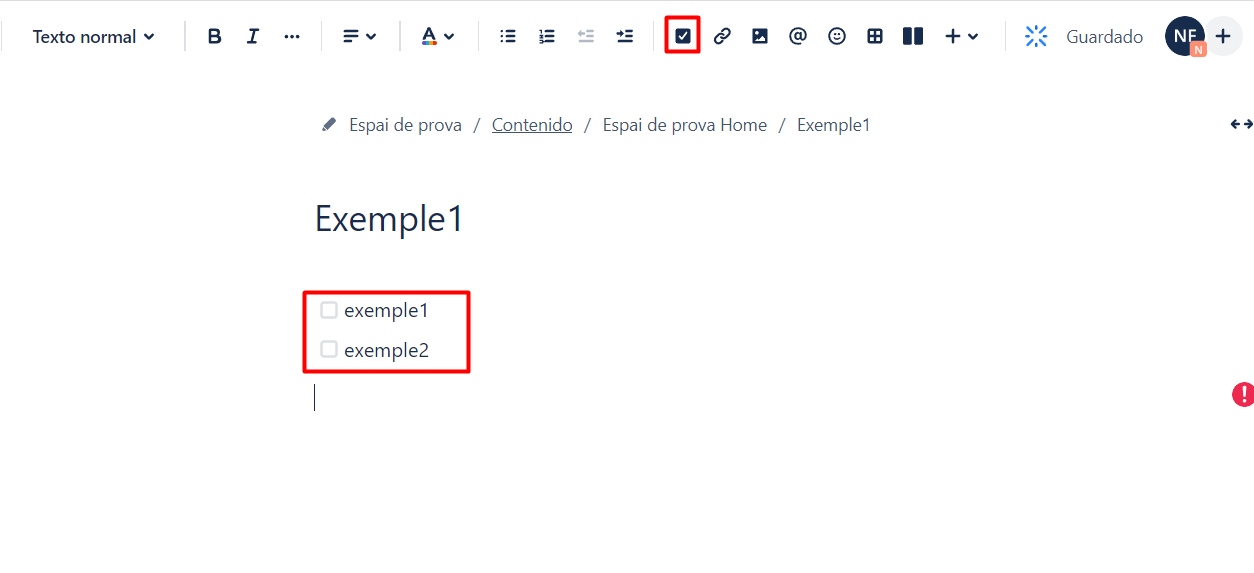Add an image or file
Viewport: 1254px width, 573px height.
(760, 36)
